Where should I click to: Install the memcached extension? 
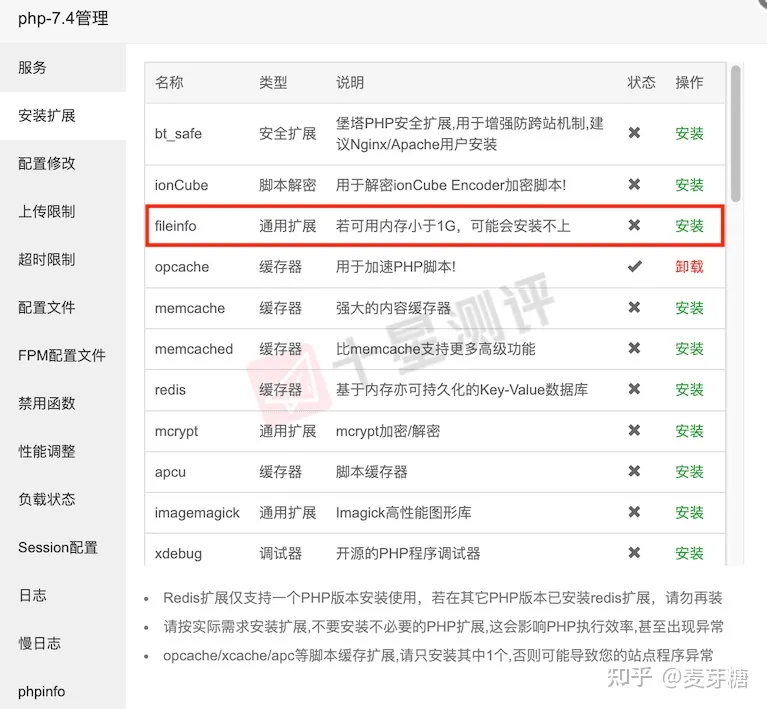(x=689, y=349)
